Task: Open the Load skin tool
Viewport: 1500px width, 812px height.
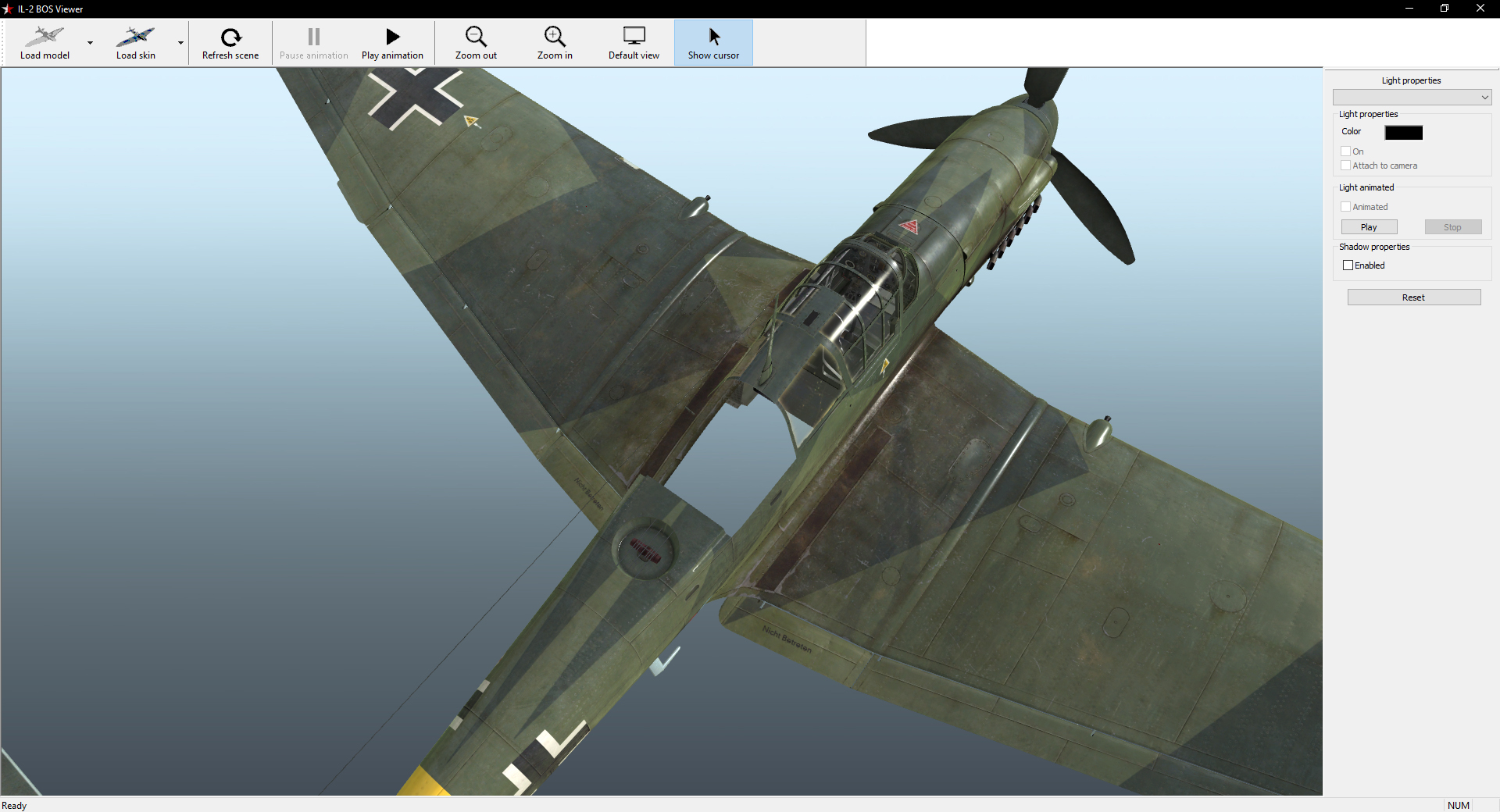Action: pyautogui.click(x=136, y=43)
